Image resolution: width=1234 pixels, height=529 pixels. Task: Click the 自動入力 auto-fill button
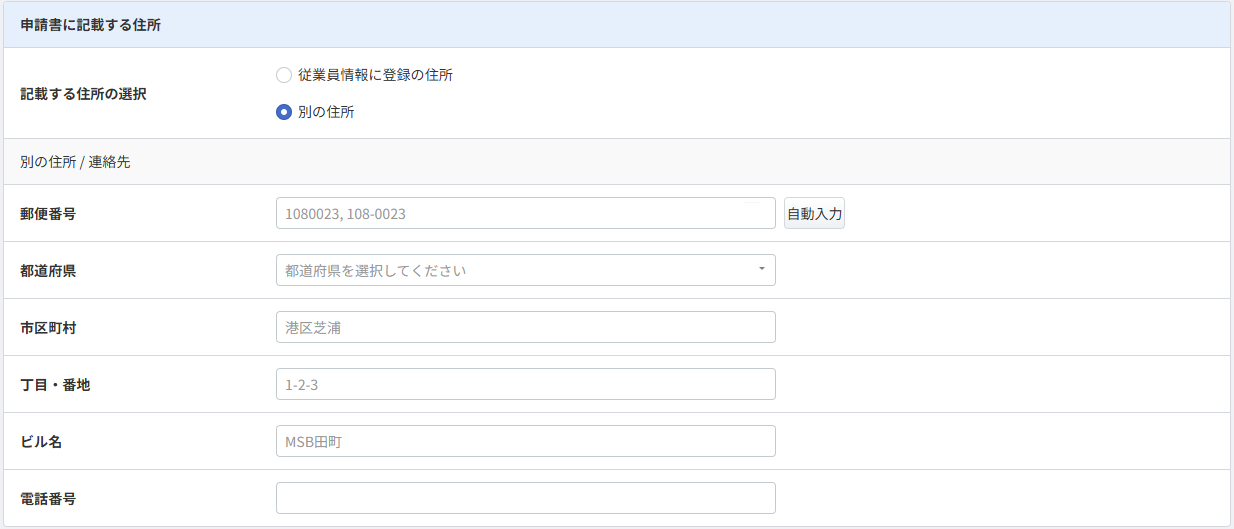[814, 213]
